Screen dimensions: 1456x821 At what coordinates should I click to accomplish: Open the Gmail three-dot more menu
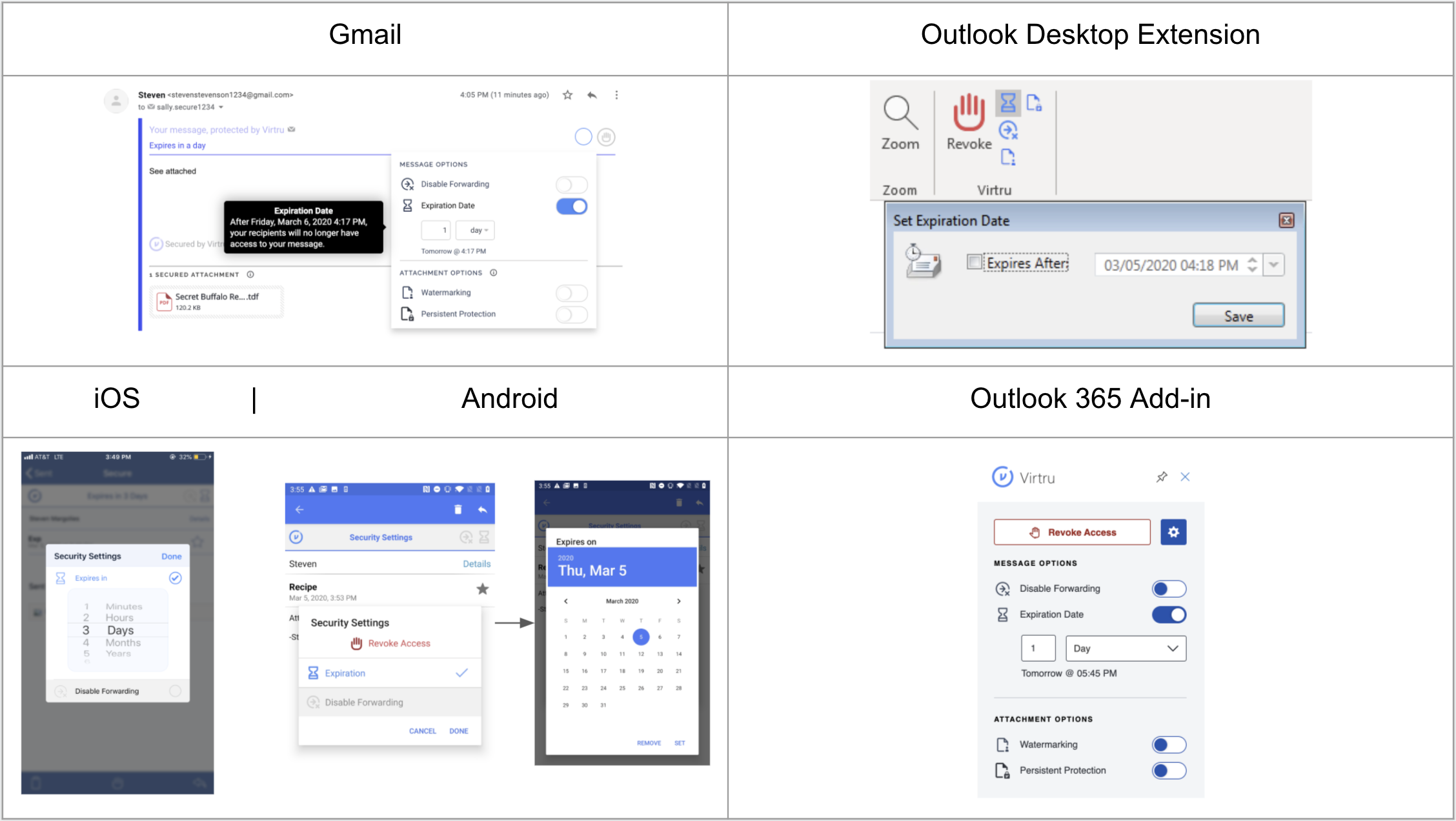point(616,95)
